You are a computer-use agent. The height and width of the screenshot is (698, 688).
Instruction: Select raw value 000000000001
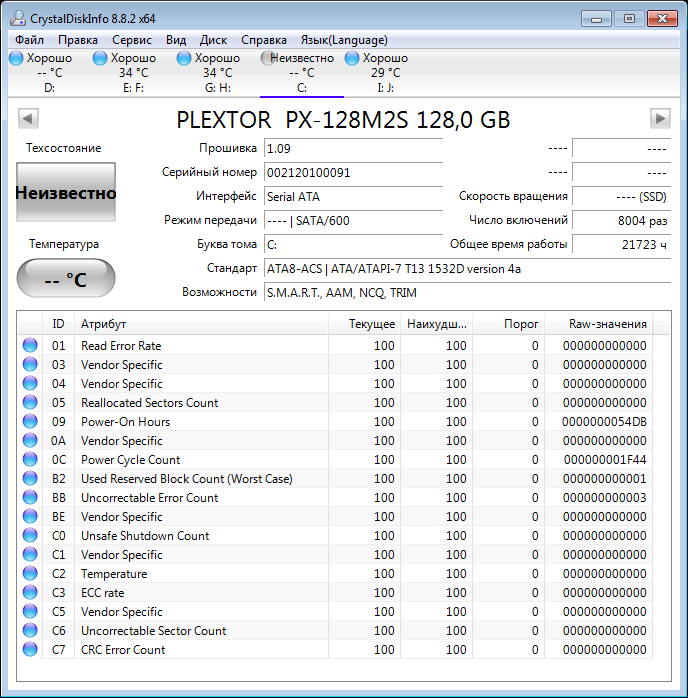(604, 479)
